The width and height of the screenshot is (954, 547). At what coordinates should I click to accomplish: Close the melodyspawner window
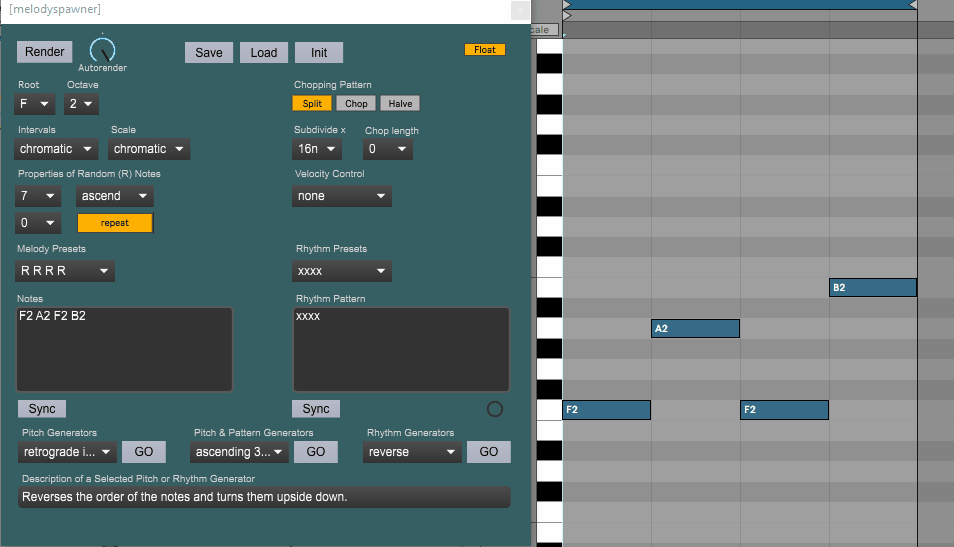coord(520,10)
